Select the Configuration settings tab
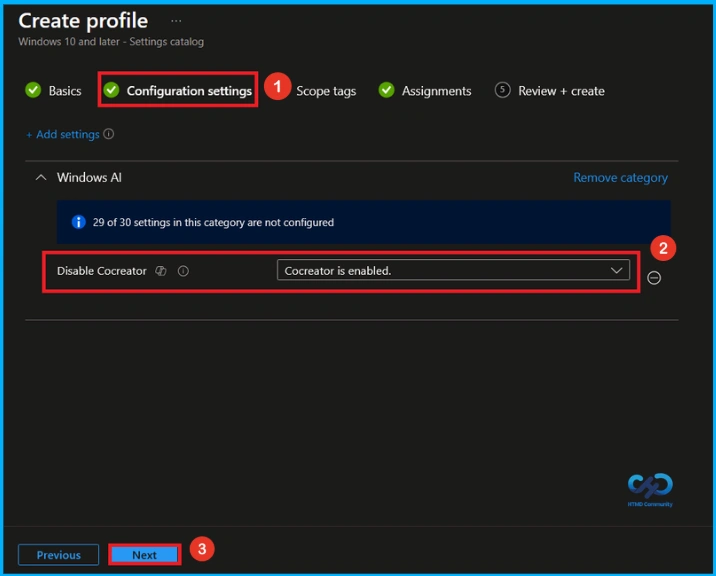The width and height of the screenshot is (716, 576). 189,91
